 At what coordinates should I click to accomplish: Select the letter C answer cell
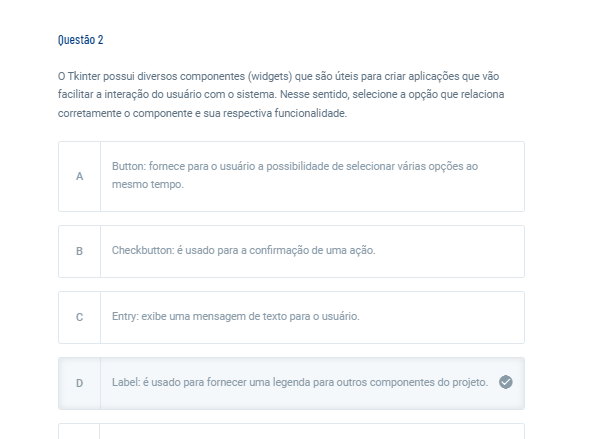[79, 317]
